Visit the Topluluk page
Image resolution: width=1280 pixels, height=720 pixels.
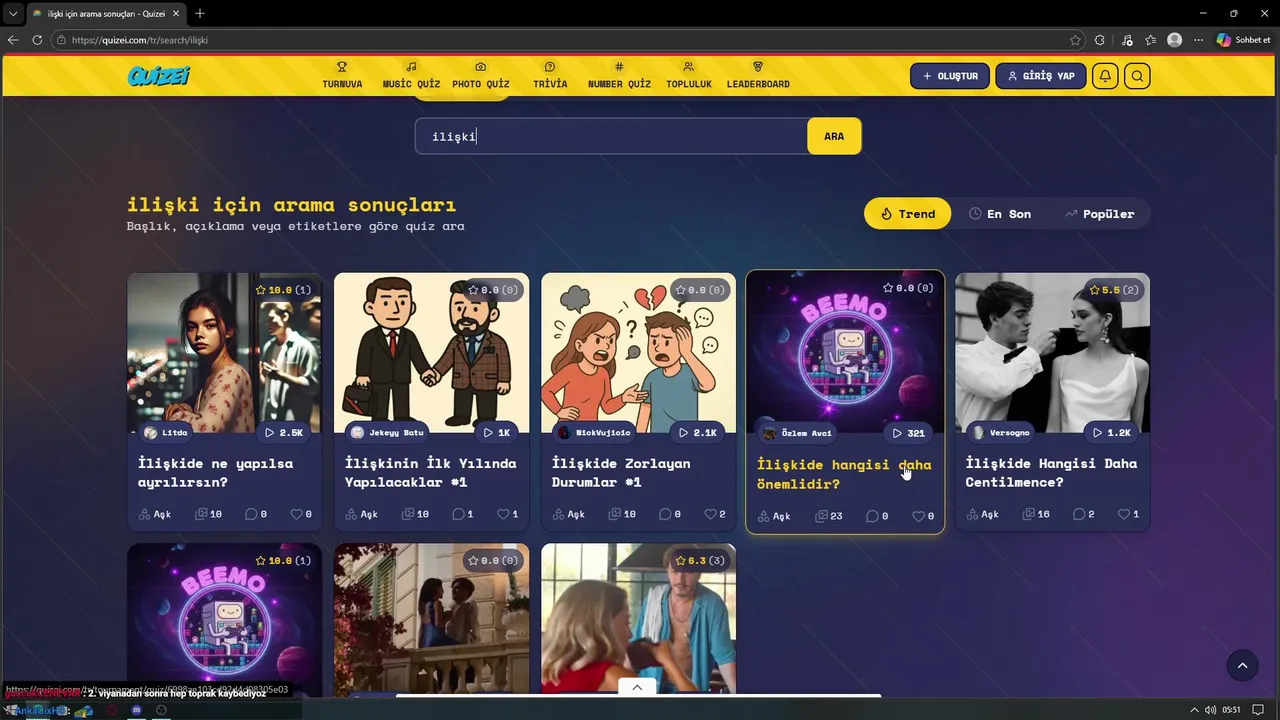point(689,76)
